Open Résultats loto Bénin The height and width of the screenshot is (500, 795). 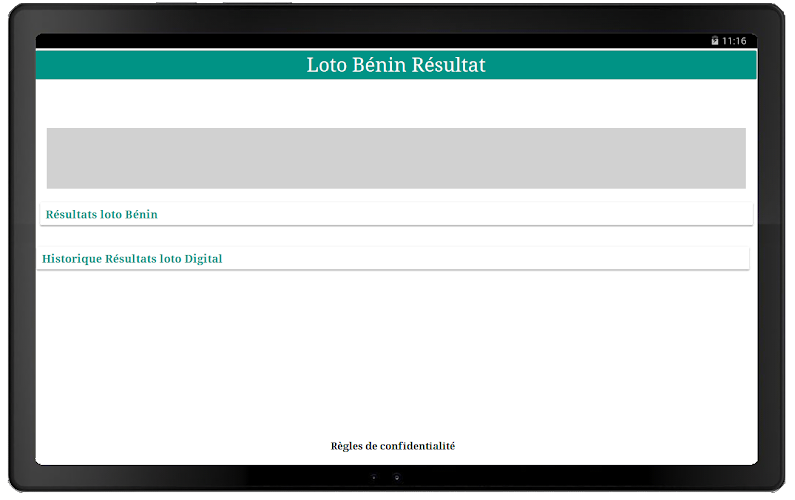tap(396, 214)
